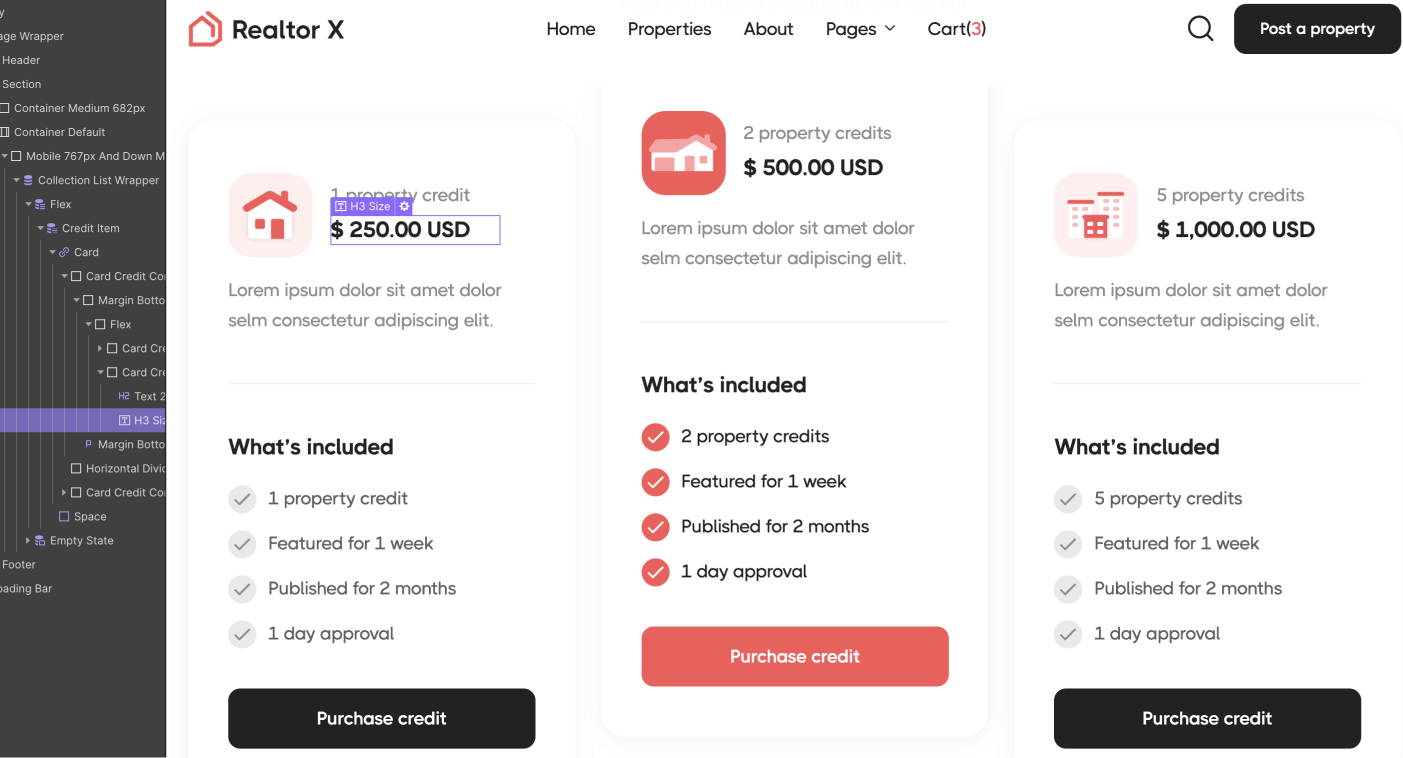Viewport: 1403px width, 758px height.
Task: Click the search magnifier icon in the navbar
Action: (1200, 28)
